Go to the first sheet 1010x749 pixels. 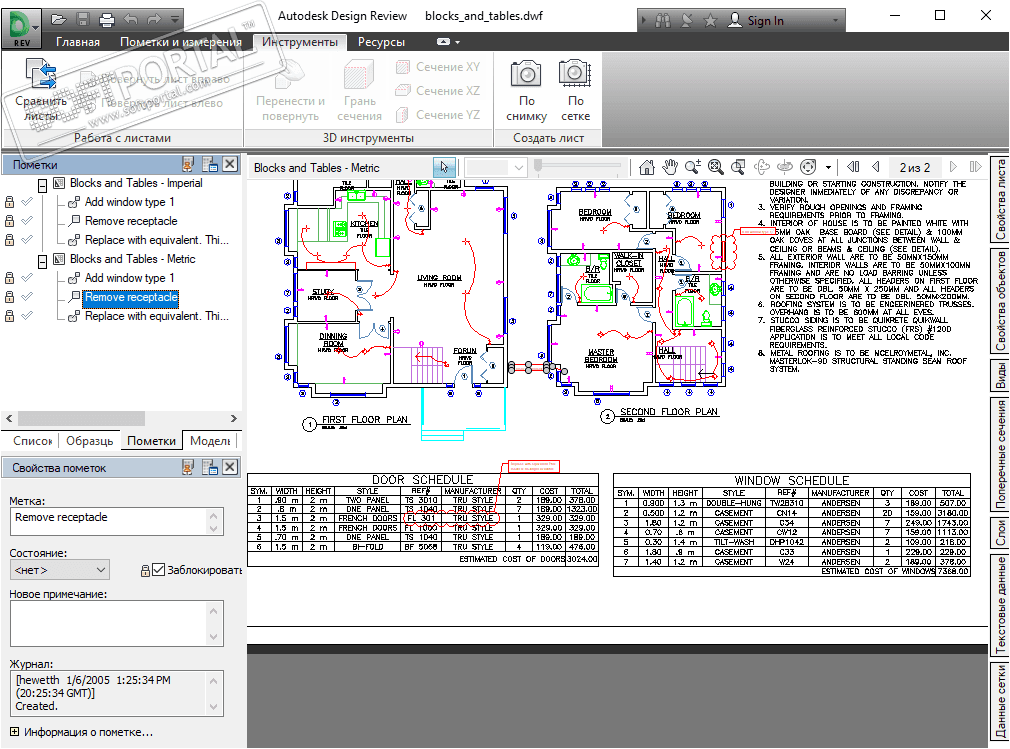853,167
